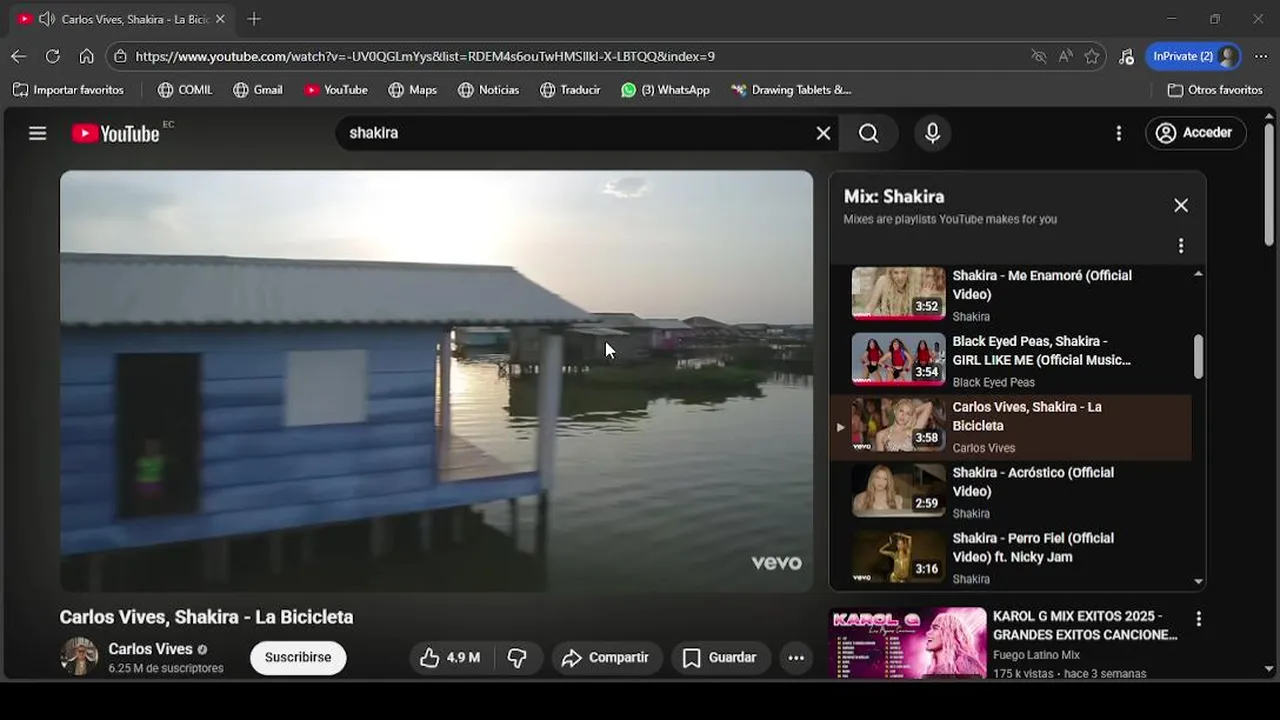Open Drawing Tablets bookmark
1280x720 pixels.
(x=791, y=90)
